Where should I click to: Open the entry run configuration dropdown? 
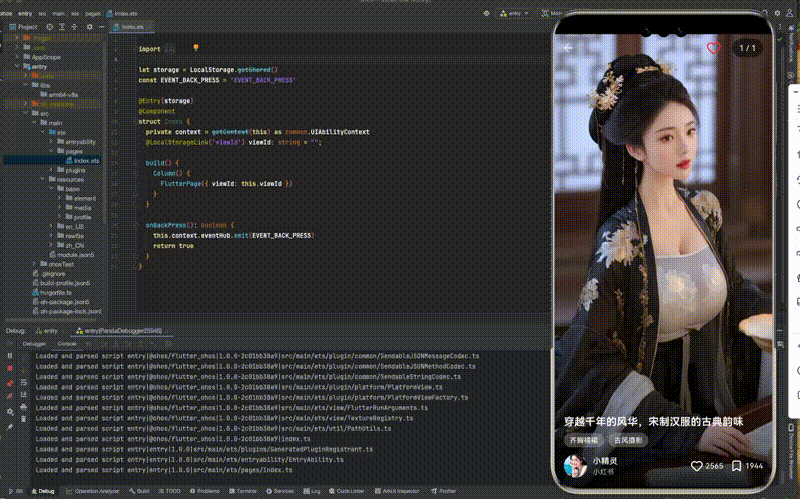coord(514,13)
